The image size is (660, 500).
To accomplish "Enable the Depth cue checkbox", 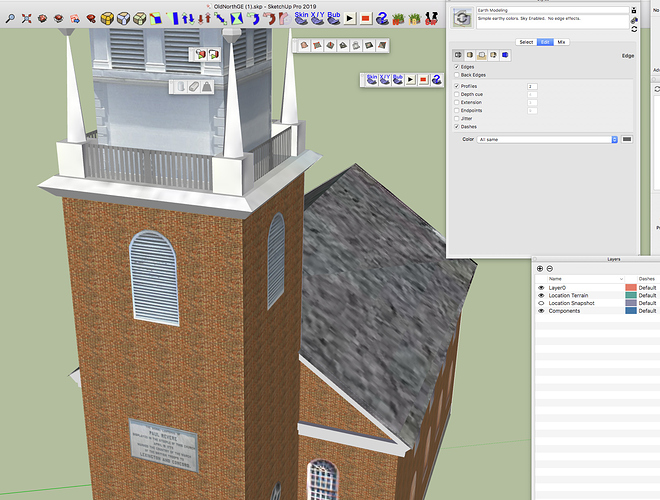I will [x=457, y=94].
